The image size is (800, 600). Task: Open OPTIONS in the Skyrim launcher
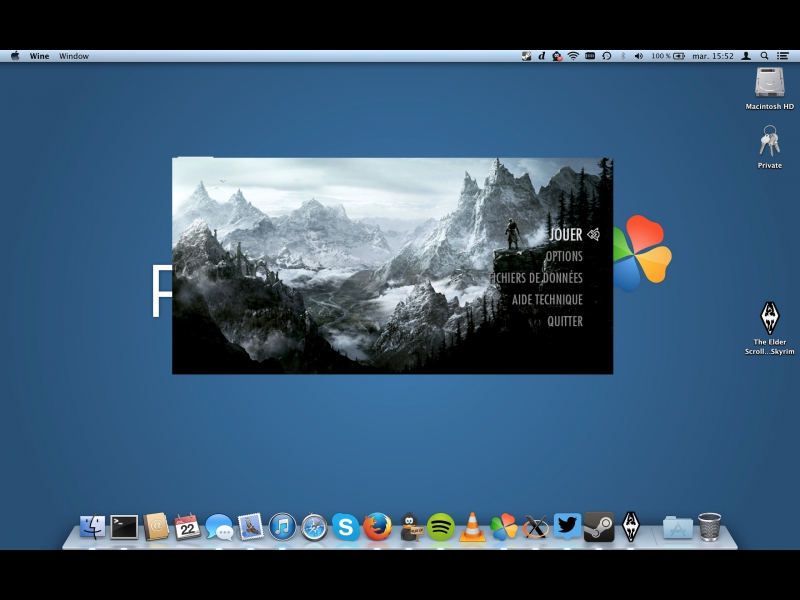point(564,257)
